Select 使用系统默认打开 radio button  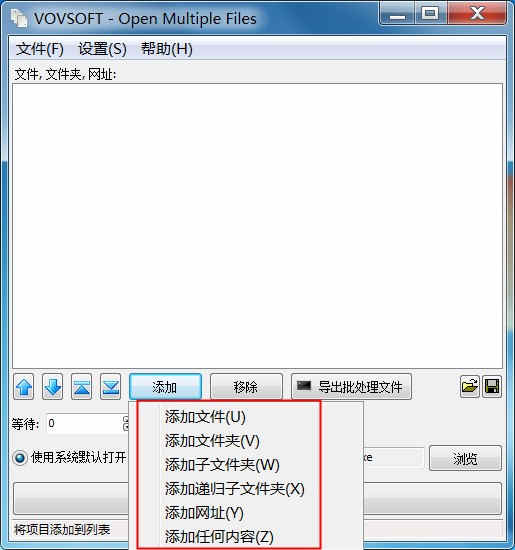click(x=20, y=457)
